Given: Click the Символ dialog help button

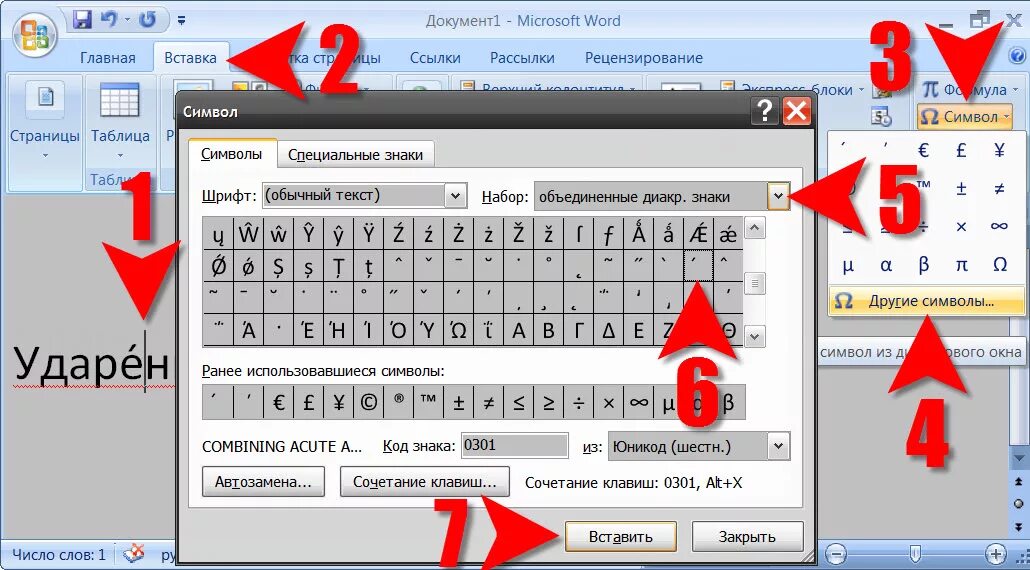Looking at the screenshot, I should 765,112.
